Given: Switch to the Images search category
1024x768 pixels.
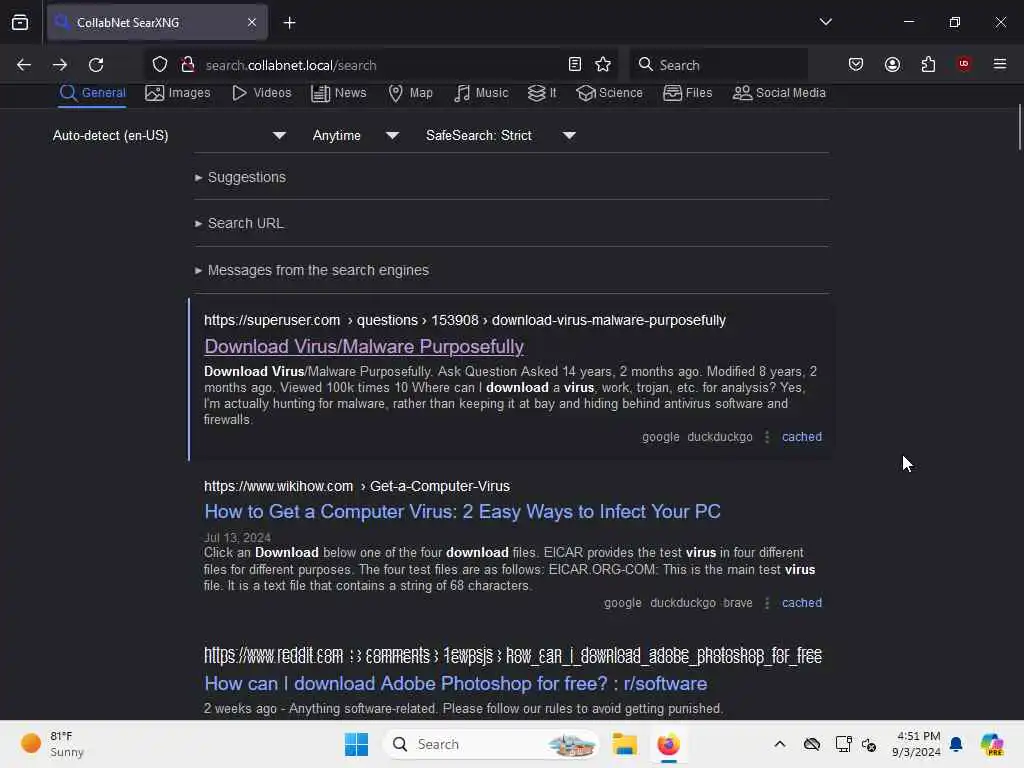Looking at the screenshot, I should click(178, 93).
